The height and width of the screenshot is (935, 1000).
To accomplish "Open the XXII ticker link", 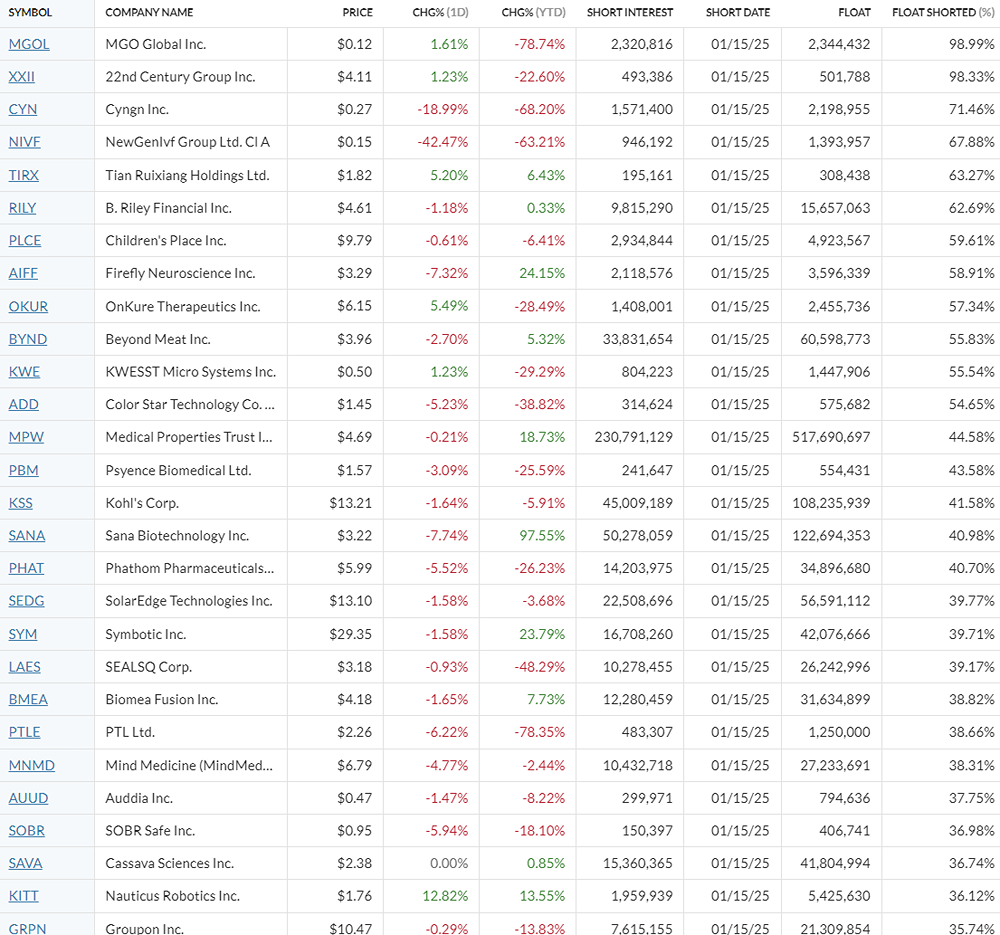I will point(22,77).
